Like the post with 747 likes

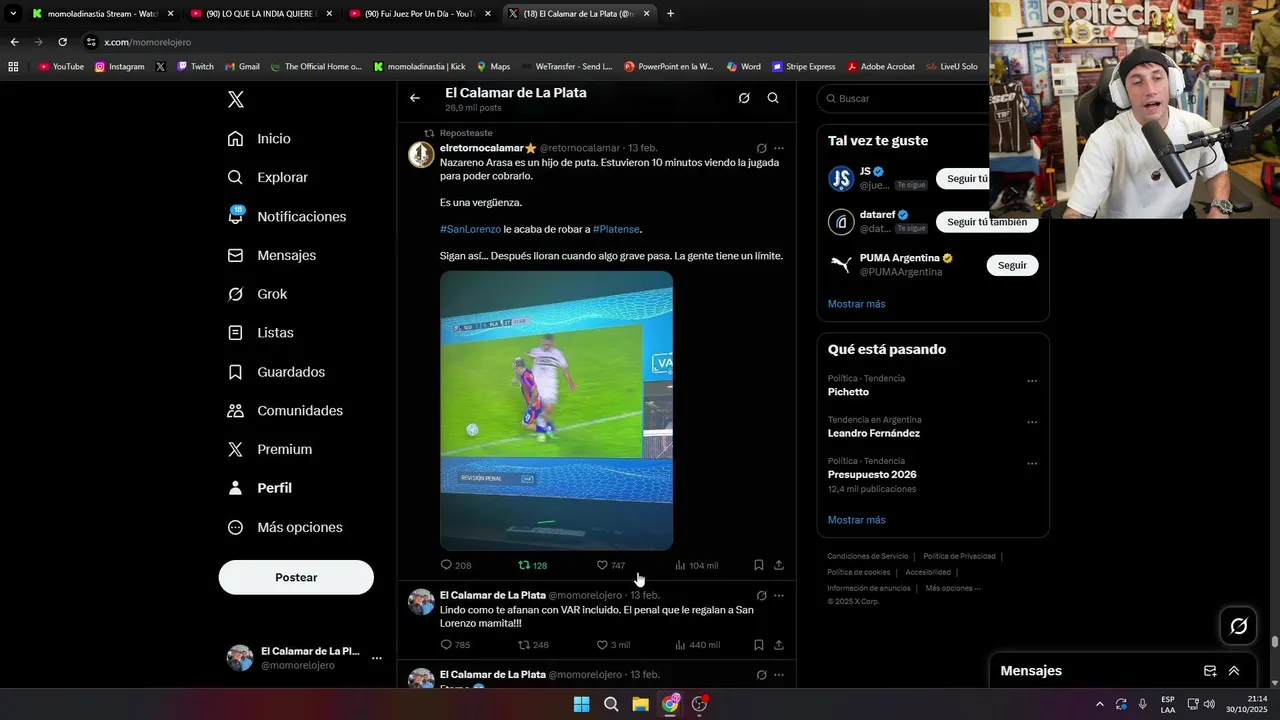point(611,565)
